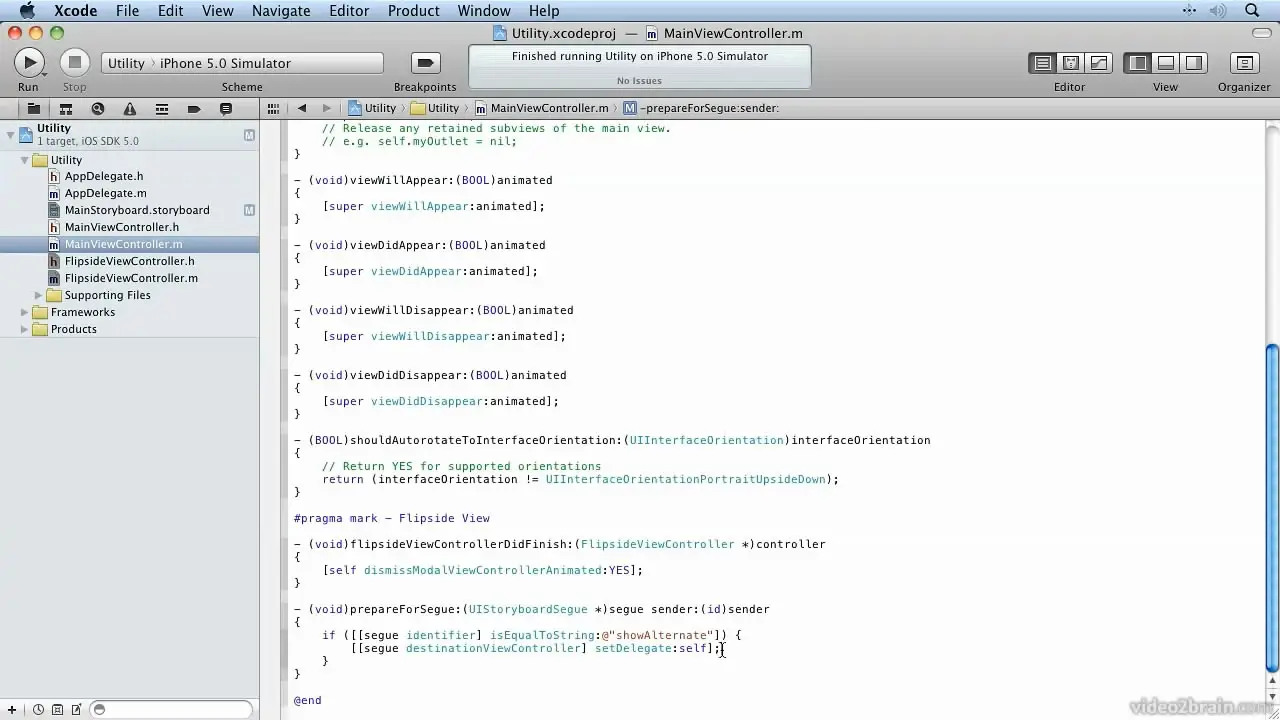Expand the Frameworks group
Image resolution: width=1280 pixels, height=720 pixels.
25,312
